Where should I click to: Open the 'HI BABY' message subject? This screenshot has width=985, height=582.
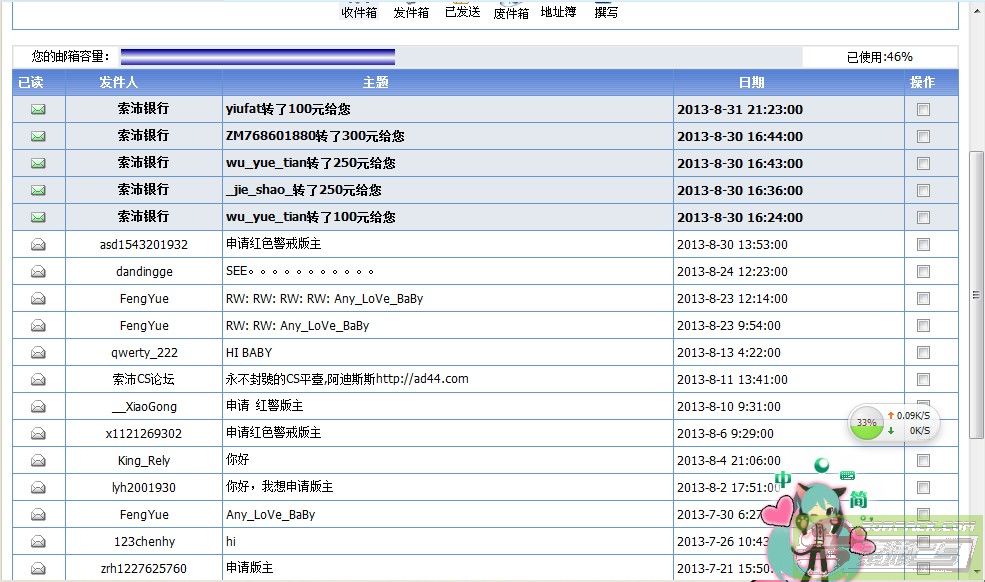pos(249,352)
